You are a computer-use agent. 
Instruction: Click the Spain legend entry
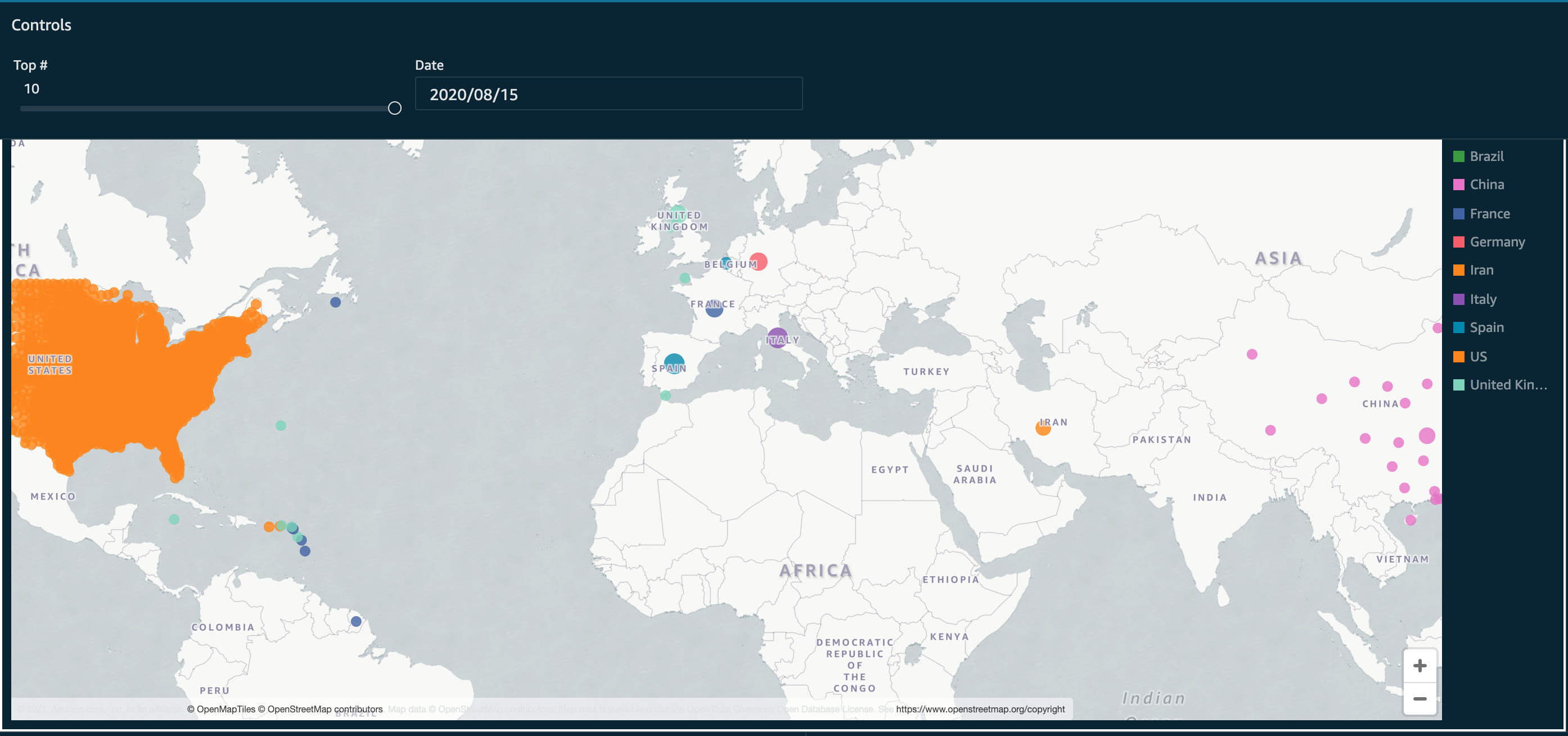[1486, 327]
